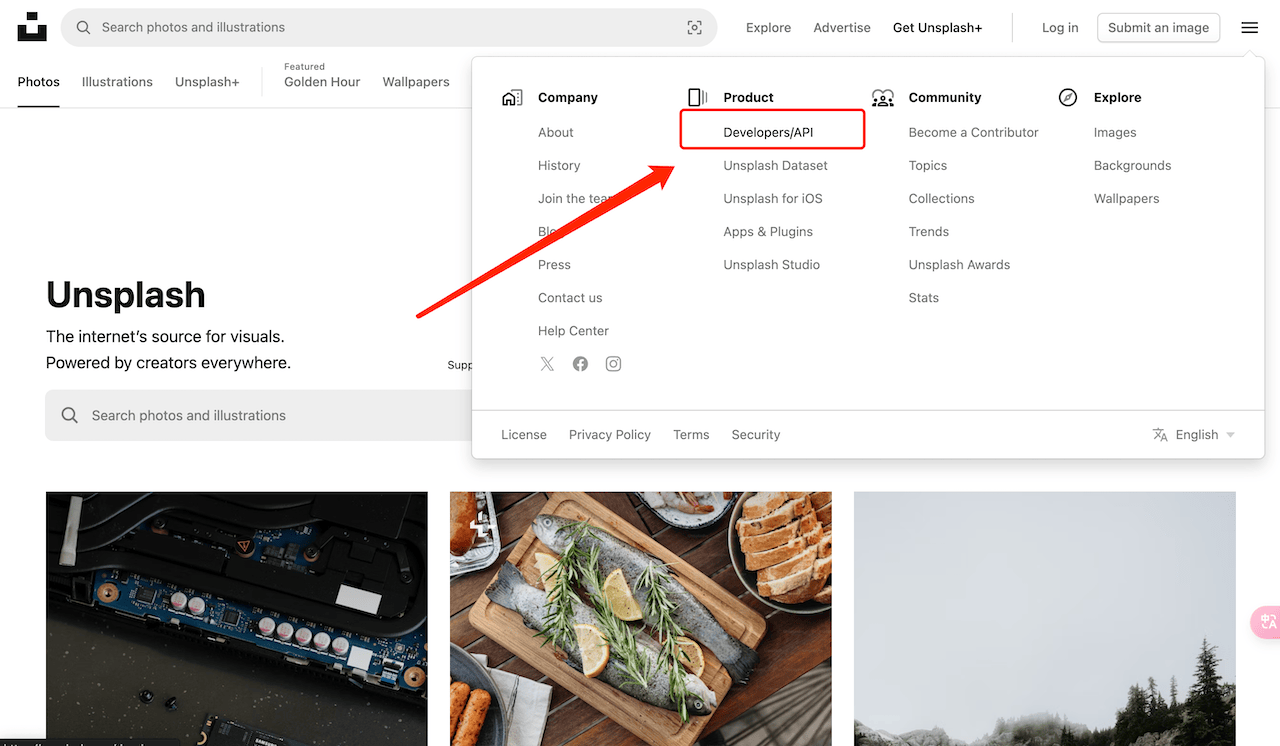Open Unsplash Awards menu item

click(x=960, y=265)
